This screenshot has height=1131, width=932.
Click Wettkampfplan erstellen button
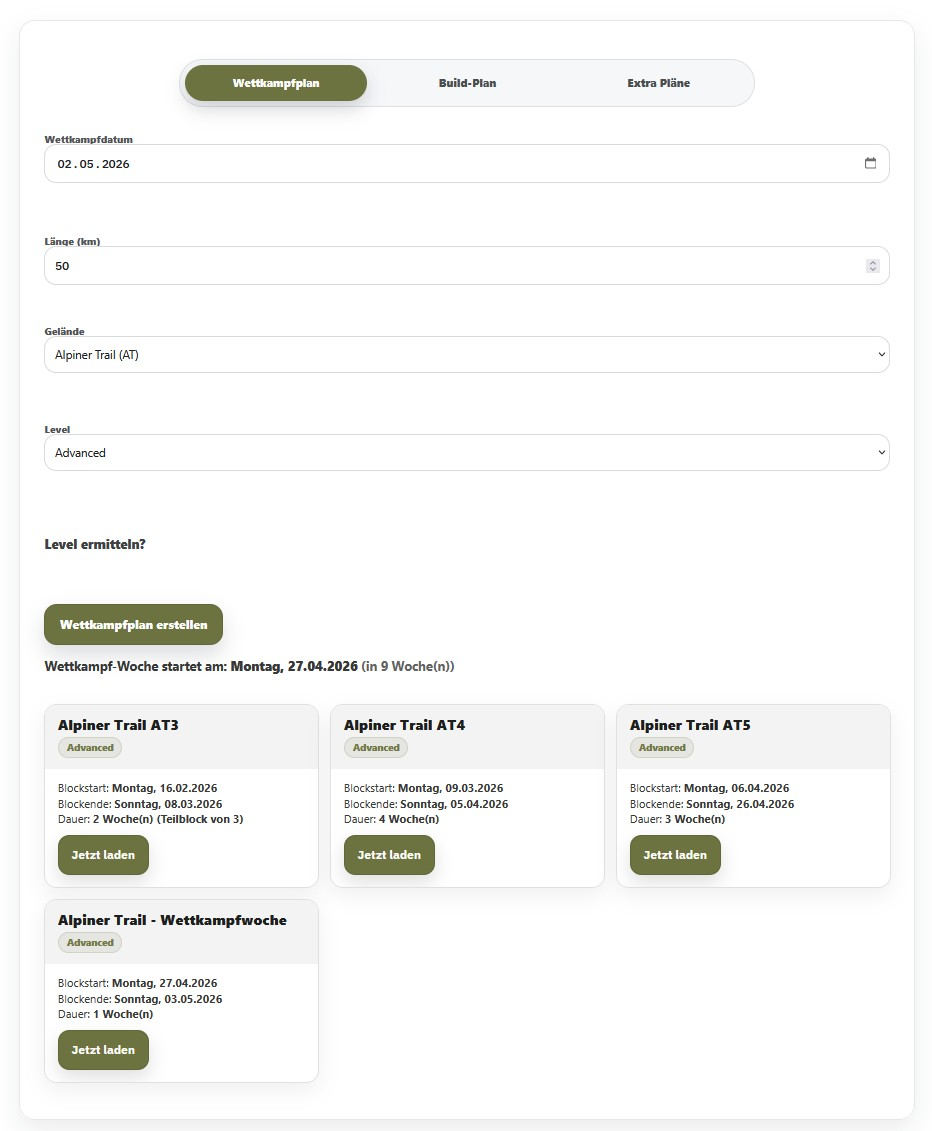coord(133,625)
